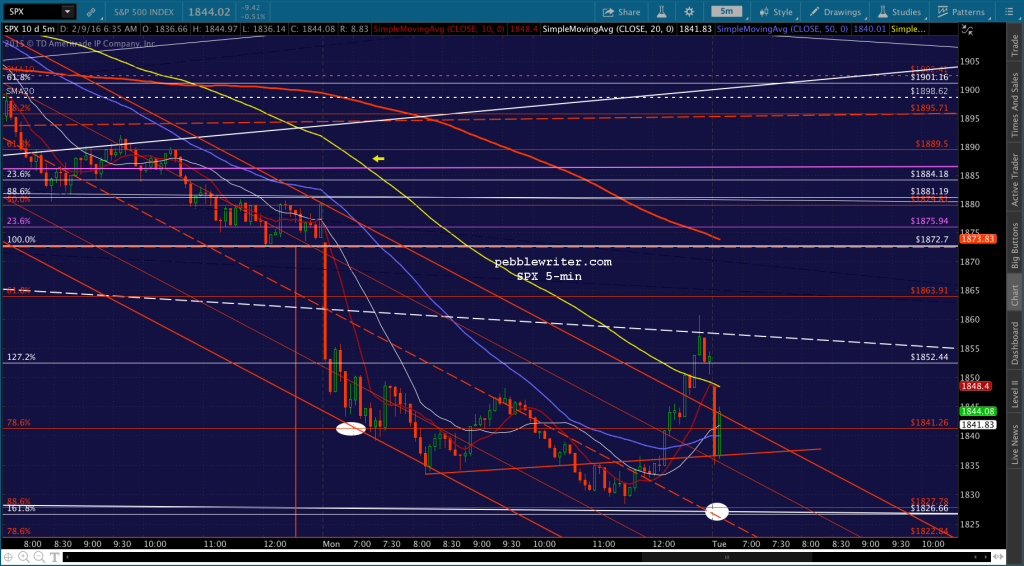Click the Mon date label on time axis

(x=332, y=544)
